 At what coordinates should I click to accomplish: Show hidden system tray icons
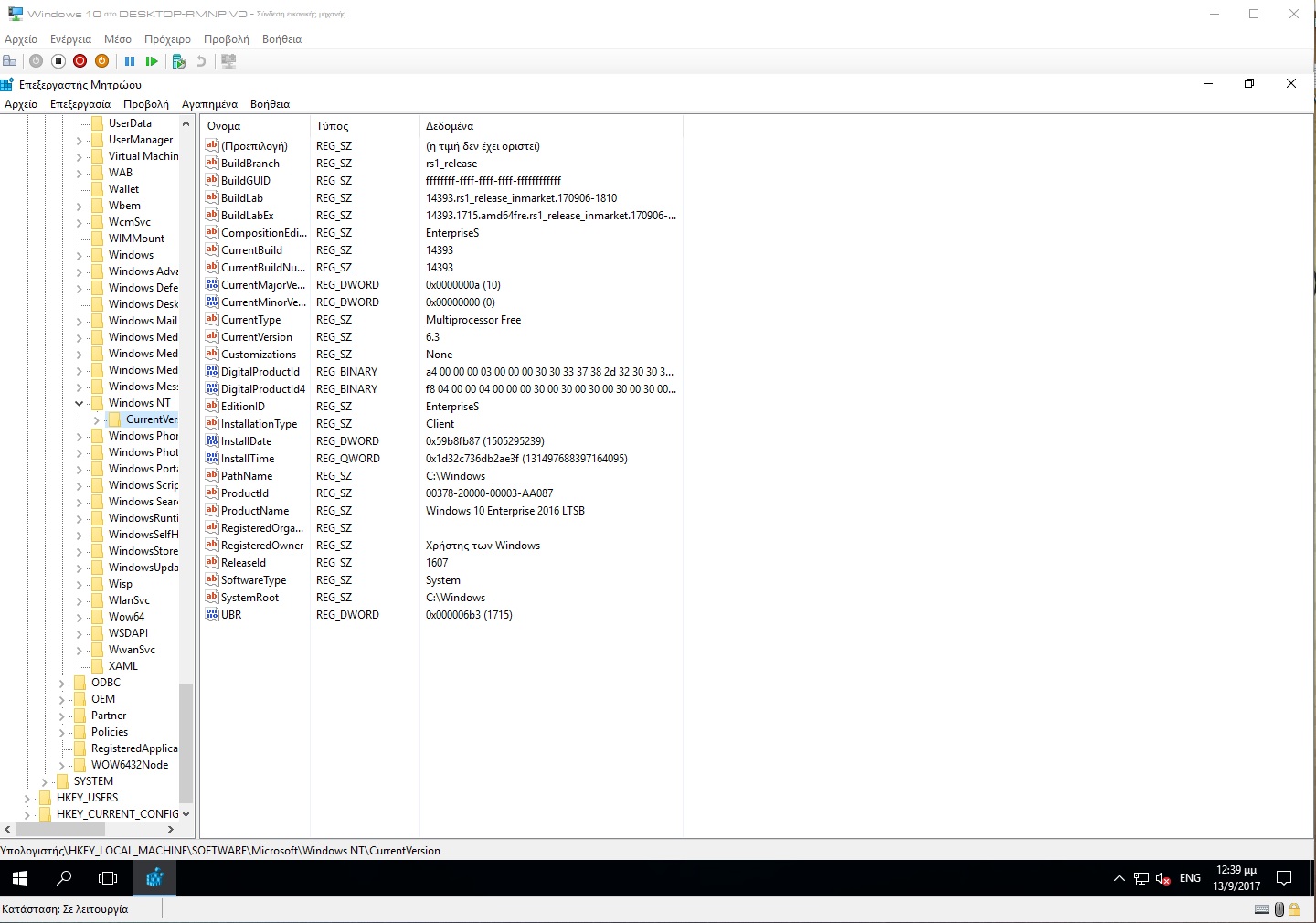click(1119, 878)
